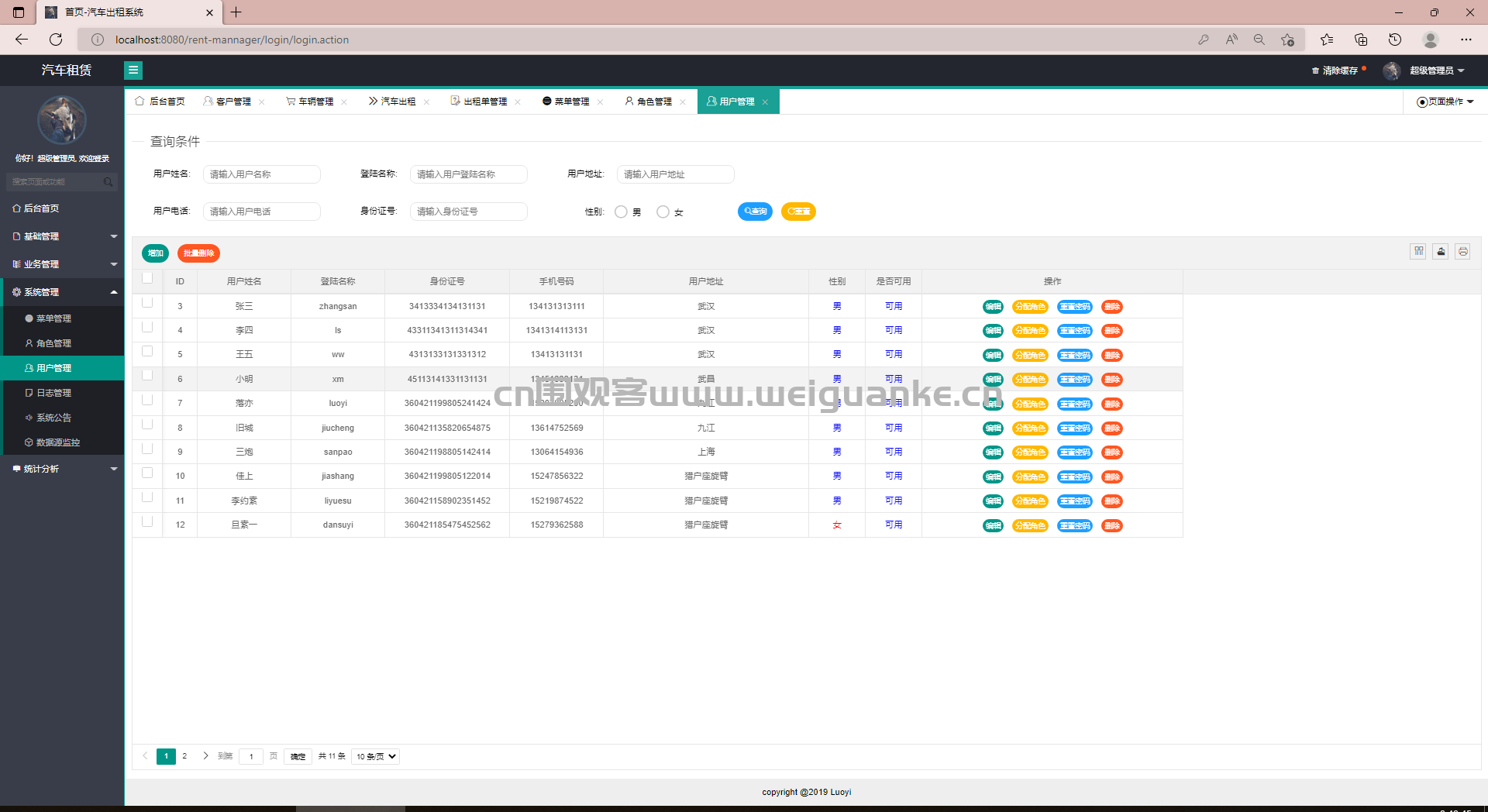Screen dimensions: 1488x812
Task: Open browser history icon
Action: pos(1395,40)
